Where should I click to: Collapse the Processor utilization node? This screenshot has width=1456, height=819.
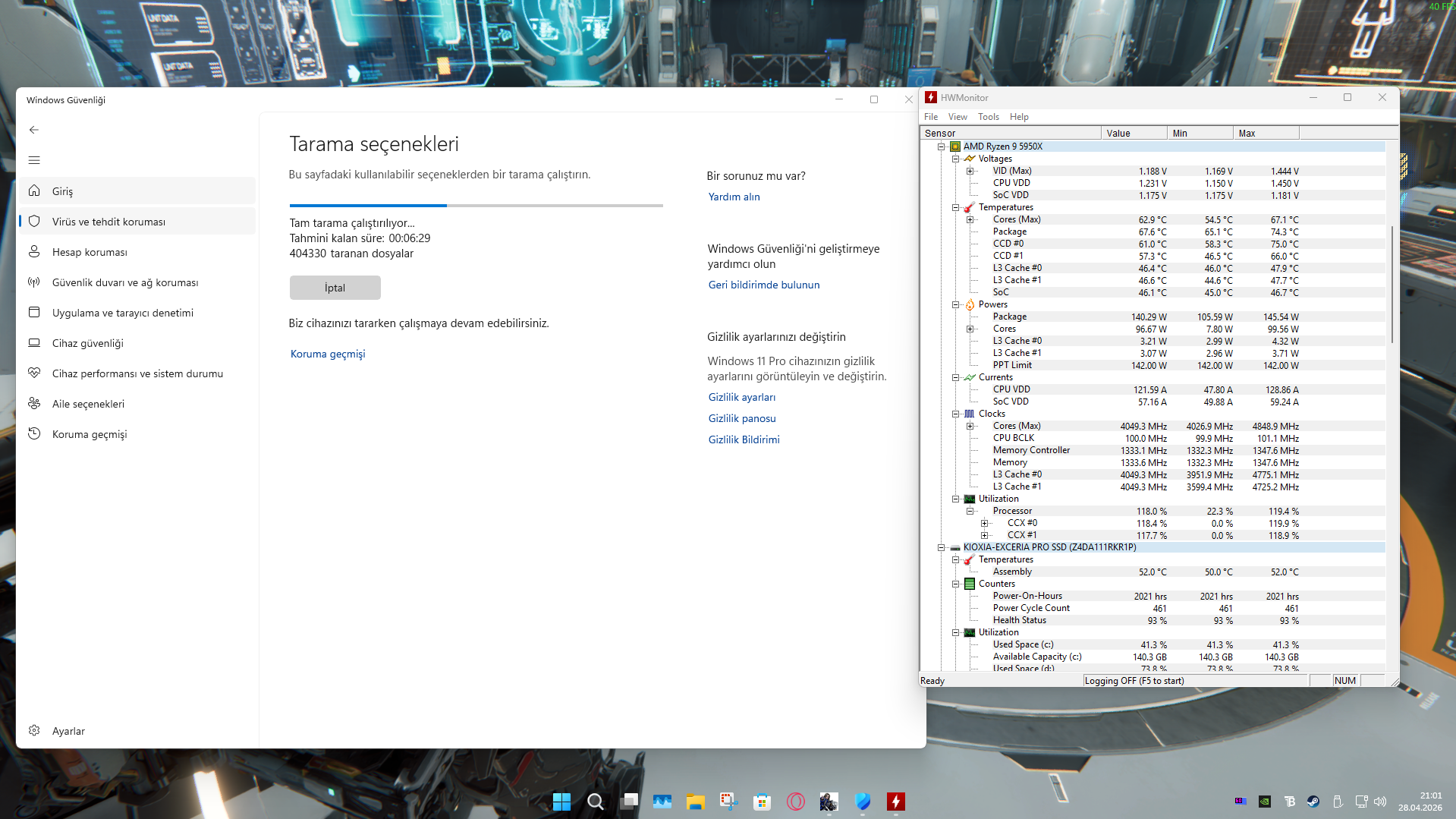pyautogui.click(x=970, y=511)
